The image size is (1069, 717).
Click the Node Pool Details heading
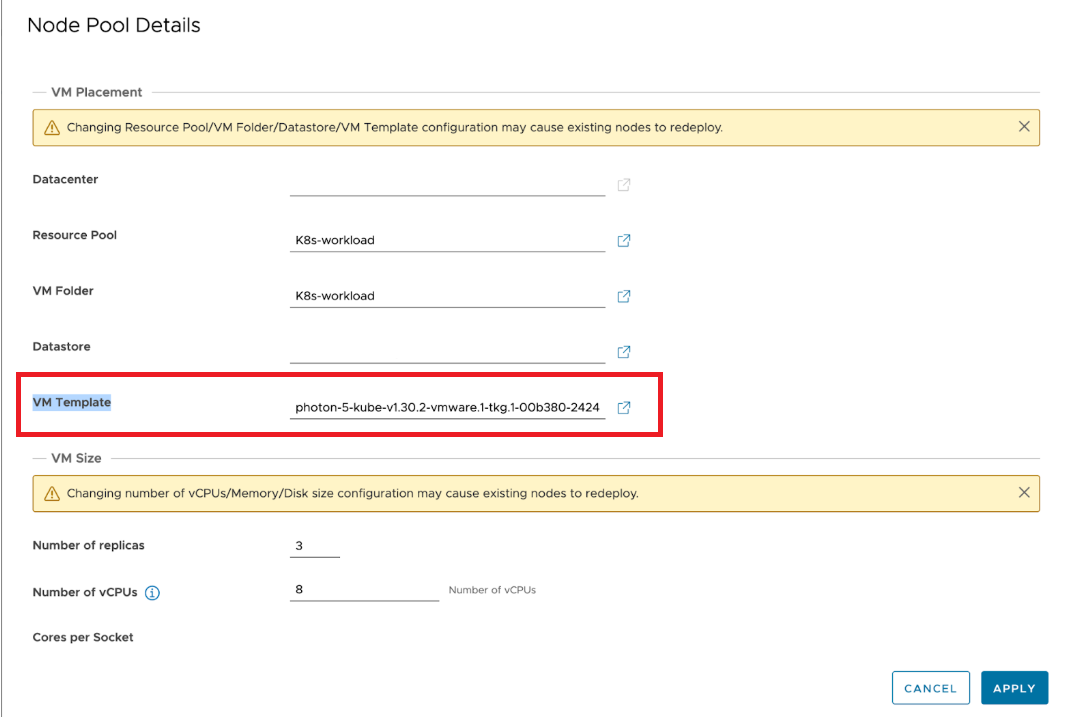(114, 25)
